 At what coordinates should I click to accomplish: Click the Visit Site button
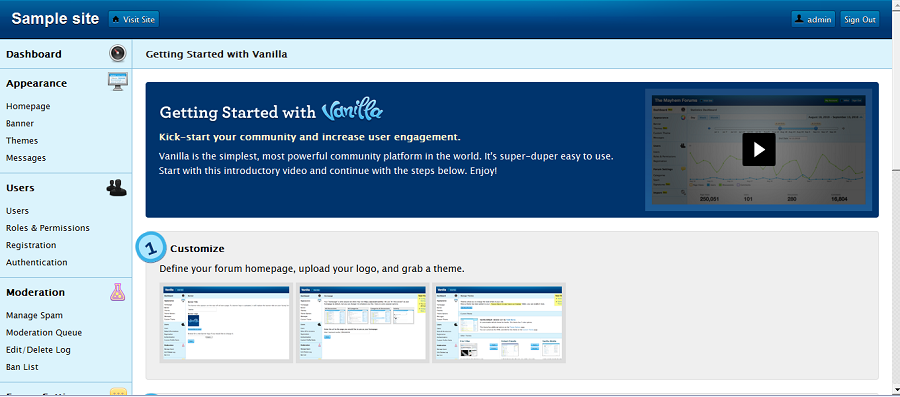coord(134,20)
